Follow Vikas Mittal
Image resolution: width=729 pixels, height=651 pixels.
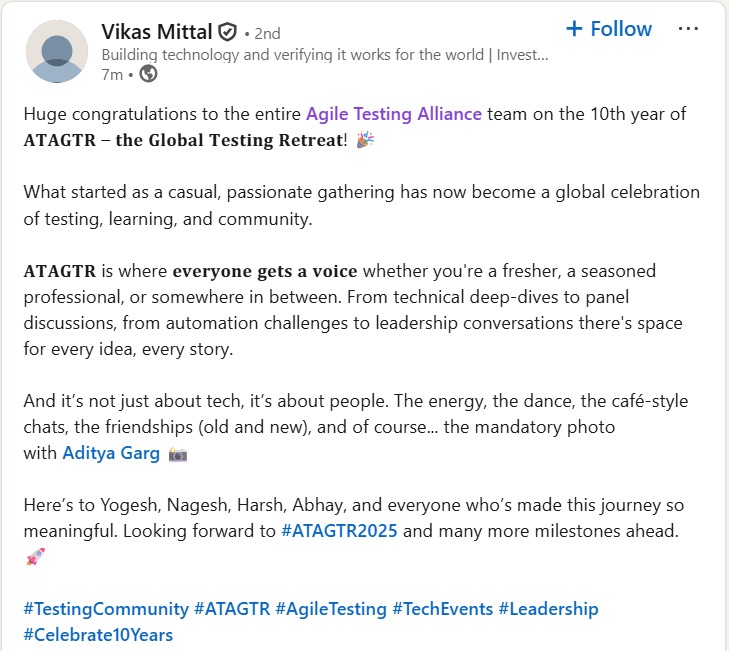pos(609,29)
